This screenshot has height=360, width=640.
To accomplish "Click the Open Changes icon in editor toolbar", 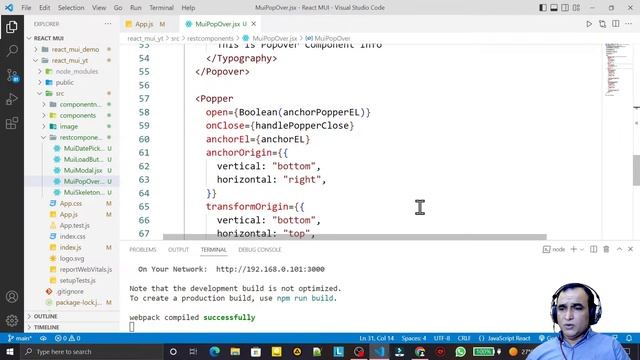I will 602,24.
